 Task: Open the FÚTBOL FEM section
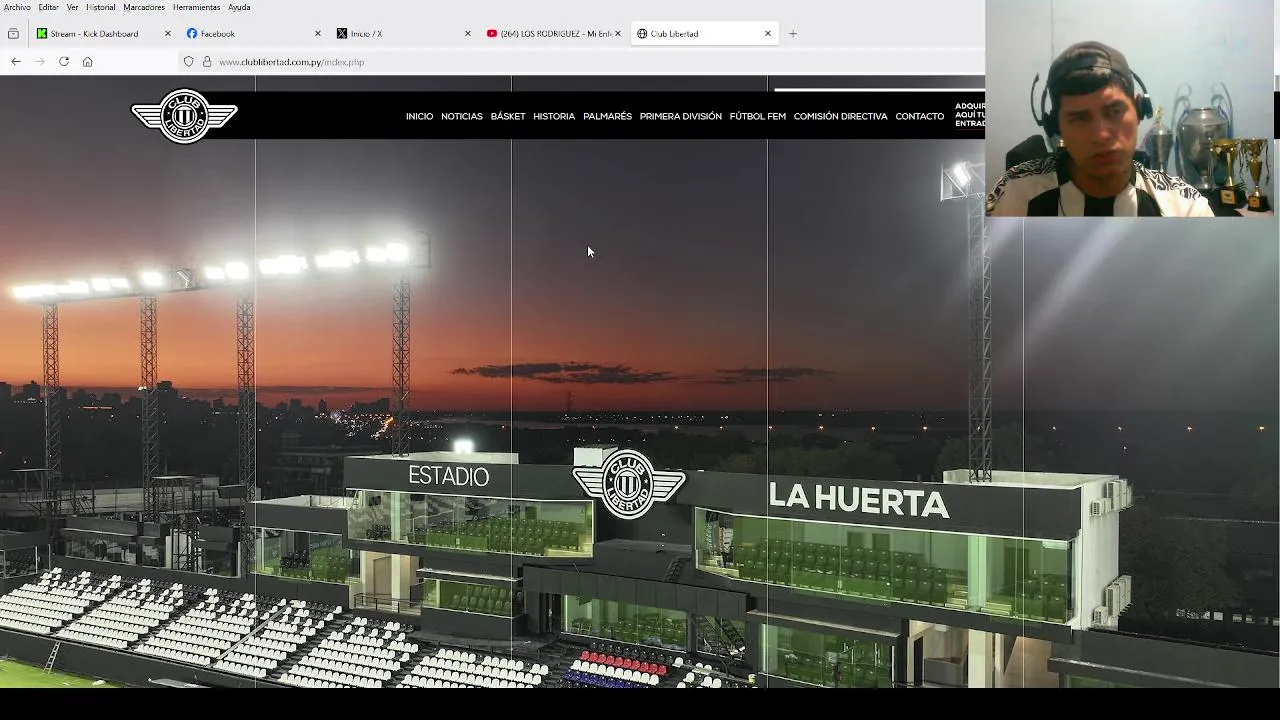[757, 117]
